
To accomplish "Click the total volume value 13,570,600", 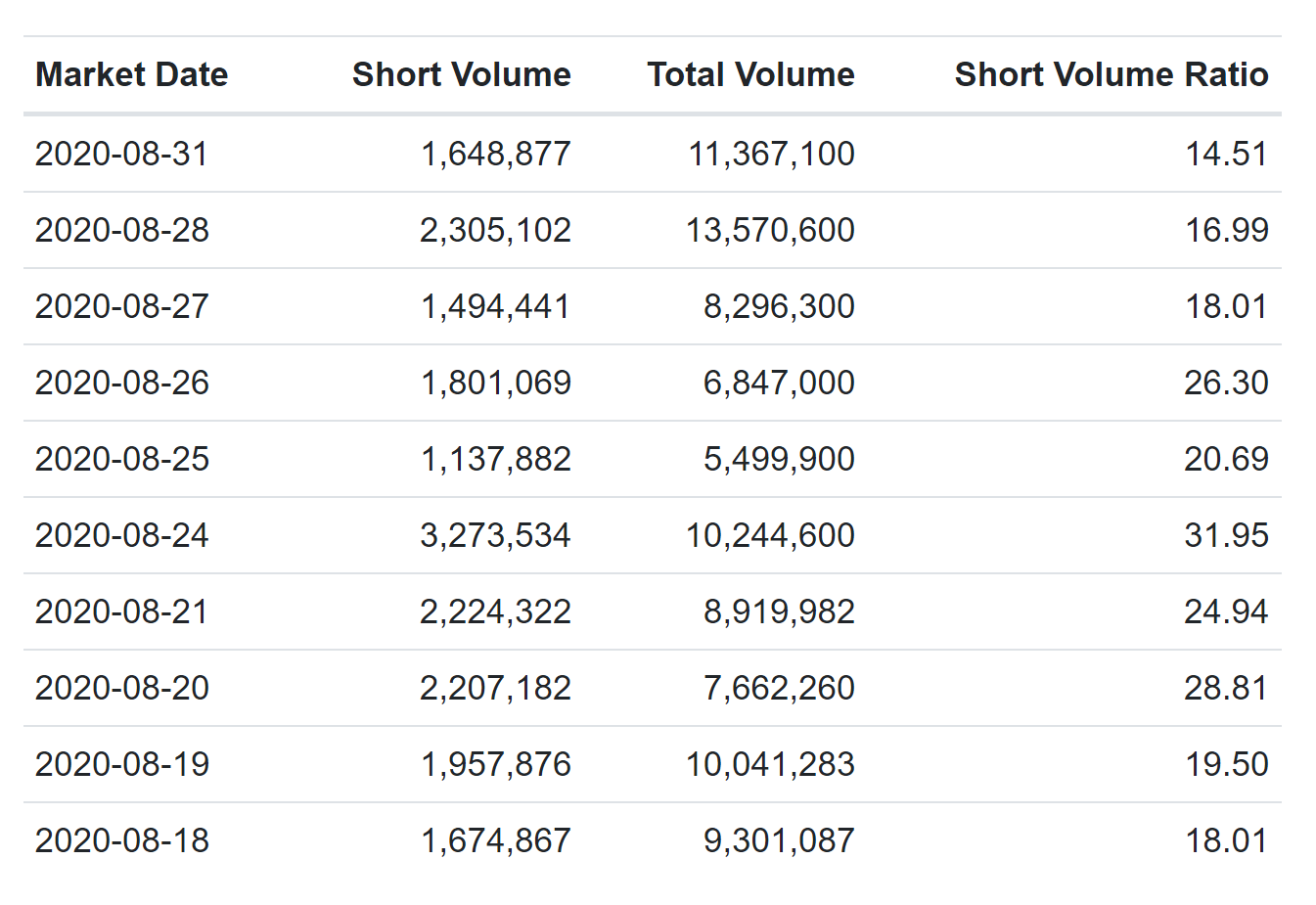I will pyautogui.click(x=771, y=230).
